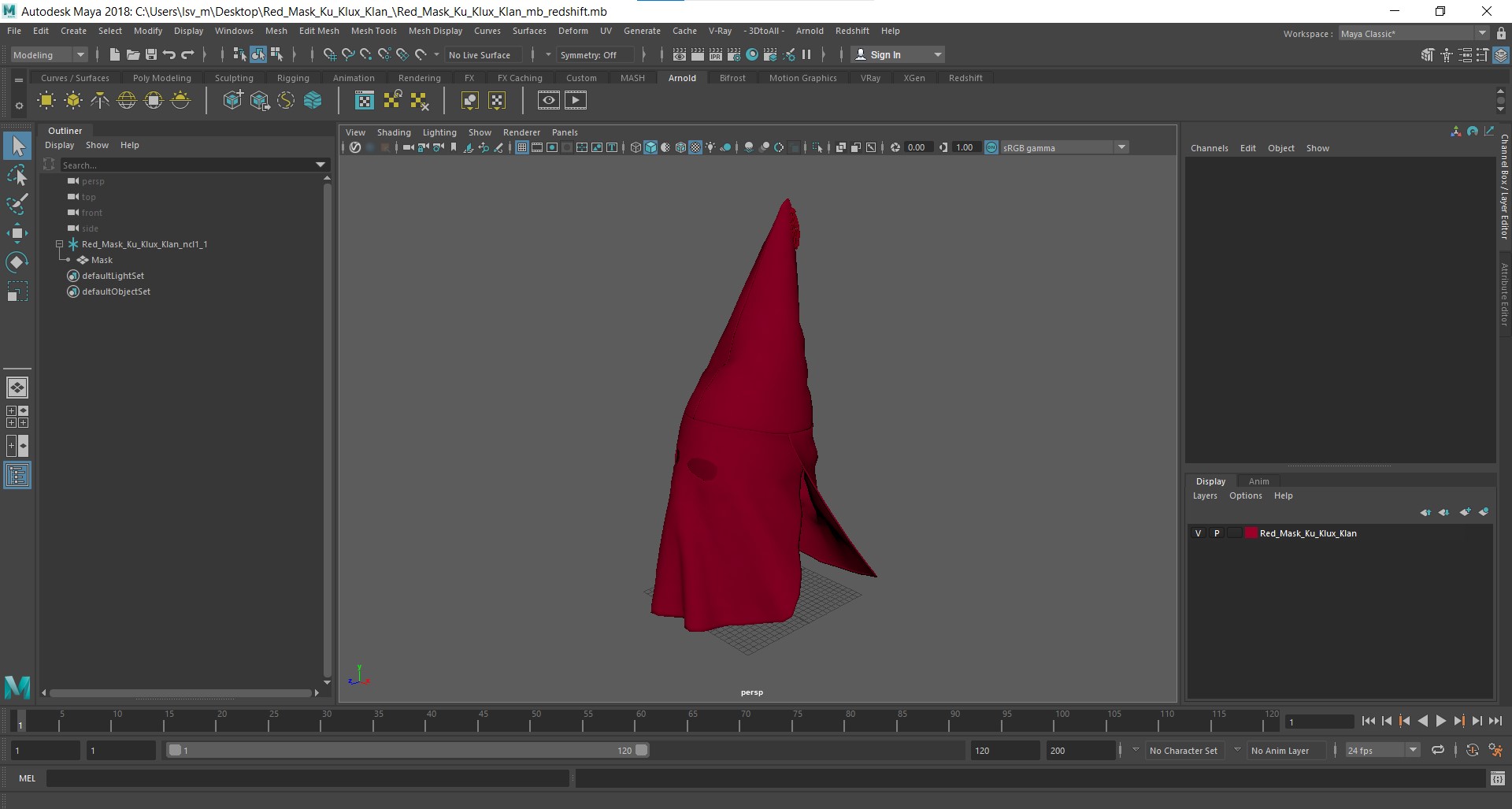The height and width of the screenshot is (809, 1512).
Task: Toggle smooth shade all in viewport
Action: [650, 147]
